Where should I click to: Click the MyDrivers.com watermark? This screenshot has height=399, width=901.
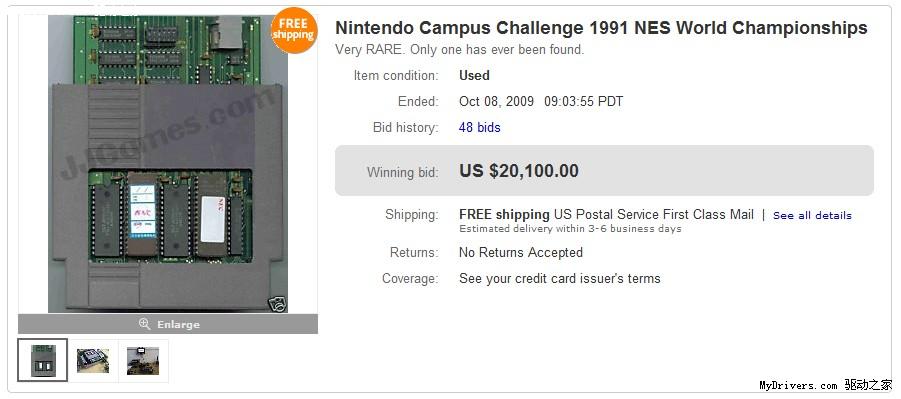pos(826,385)
